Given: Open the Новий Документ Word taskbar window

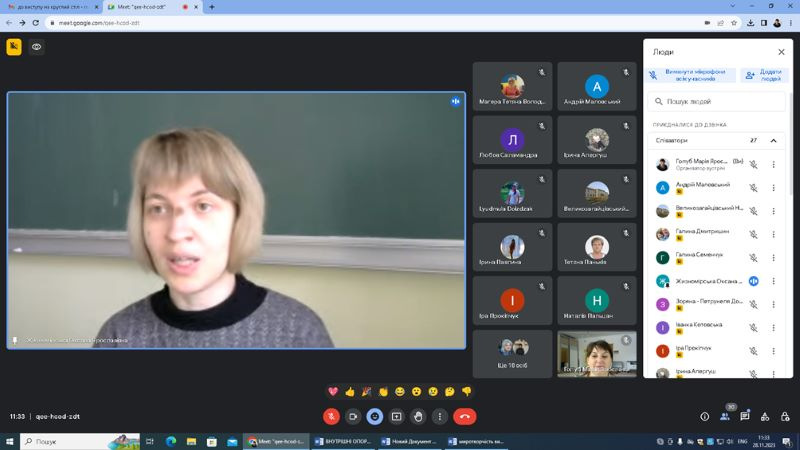Looking at the screenshot, I should coord(409,441).
